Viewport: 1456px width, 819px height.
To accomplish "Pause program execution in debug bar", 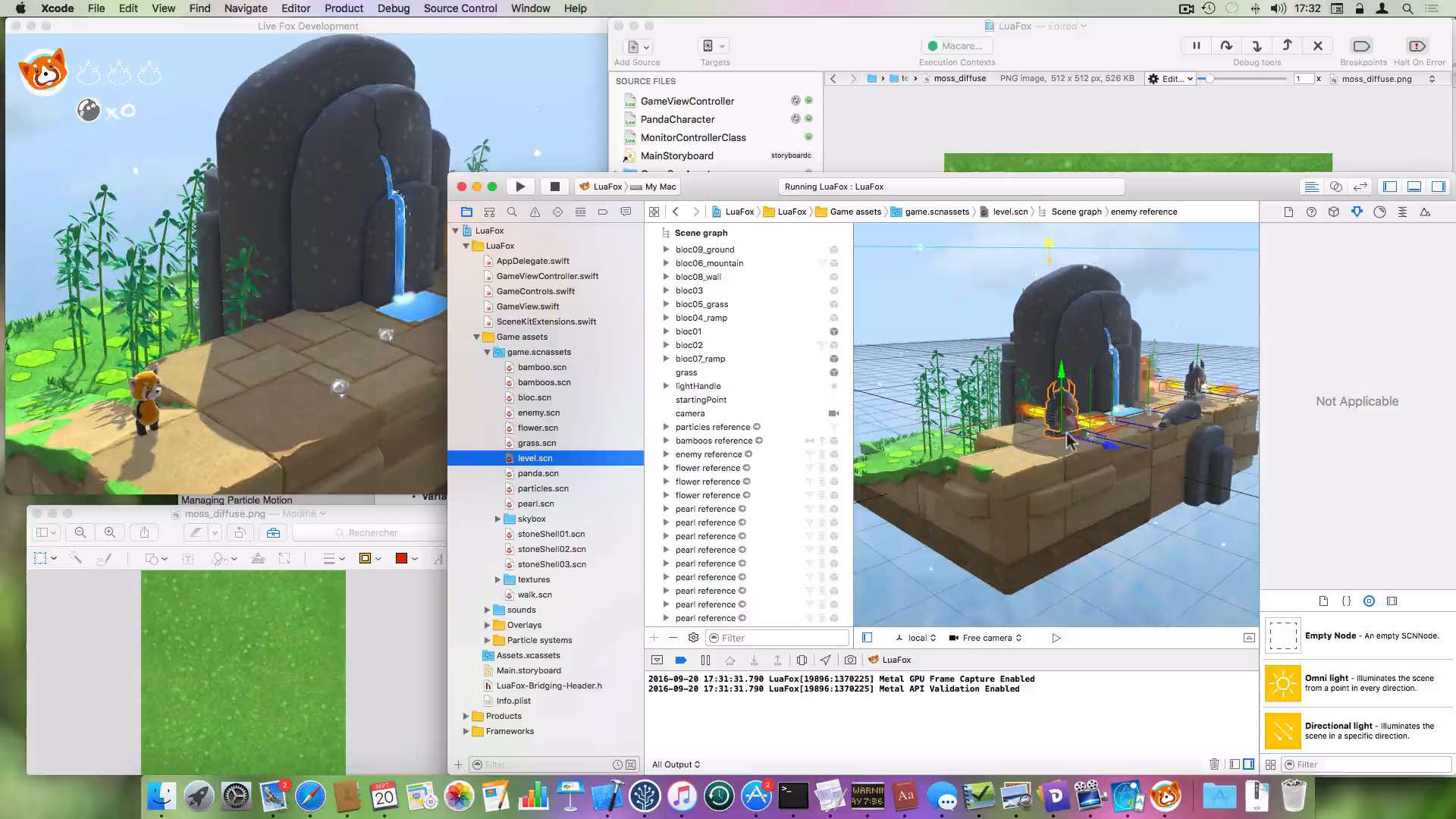I will coord(705,661).
